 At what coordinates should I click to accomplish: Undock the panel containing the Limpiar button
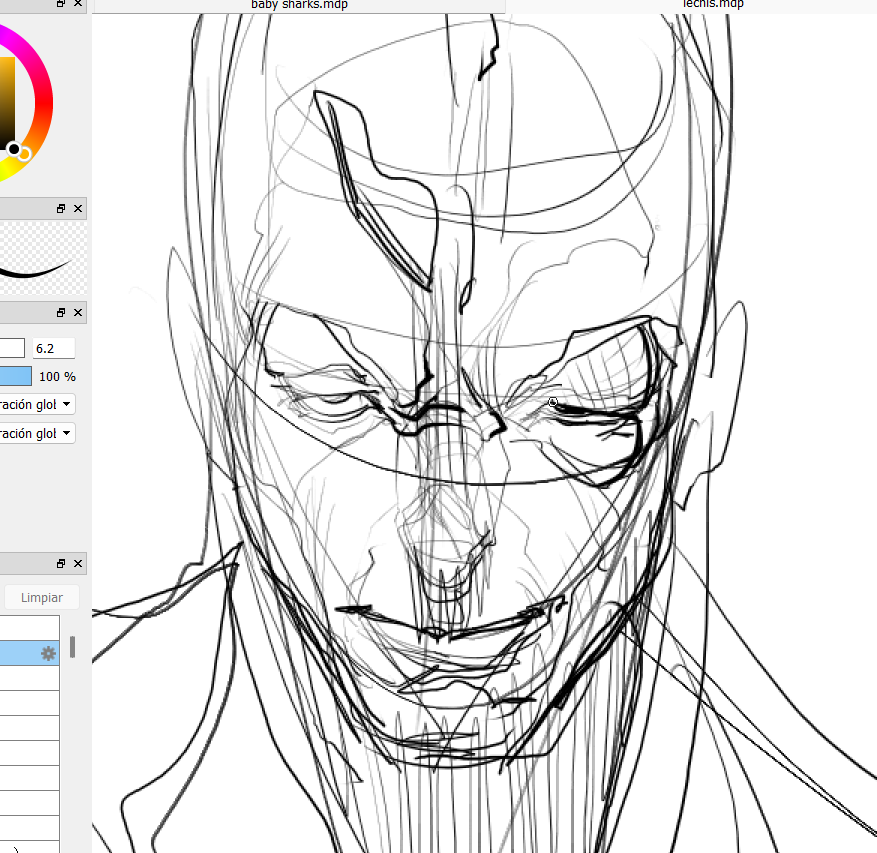[61, 564]
